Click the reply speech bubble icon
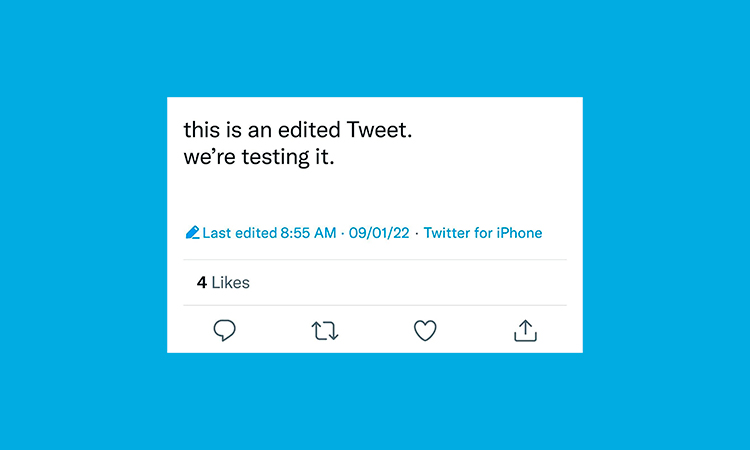The height and width of the screenshot is (450, 750). click(225, 330)
